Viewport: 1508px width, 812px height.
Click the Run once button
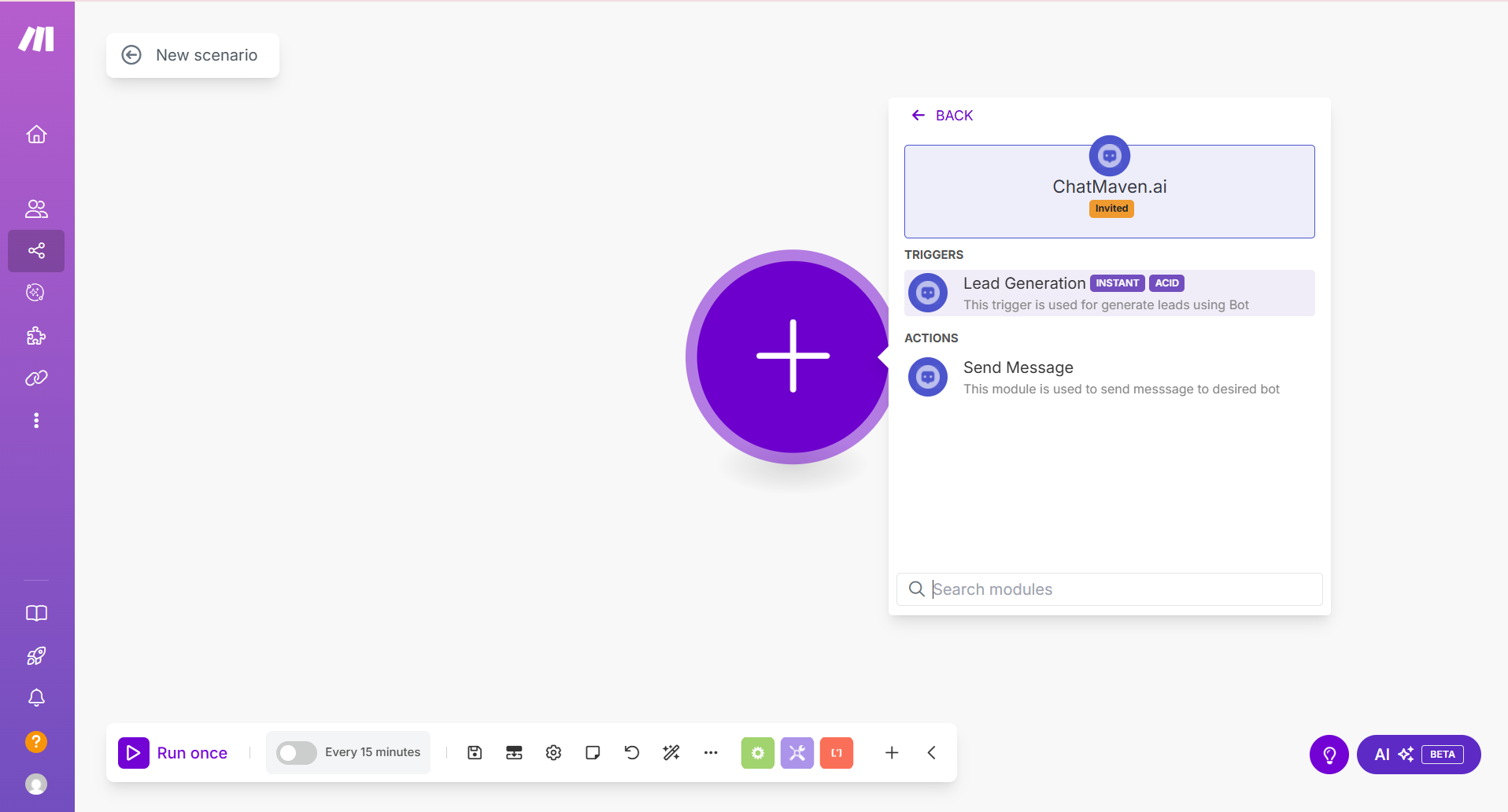pyautogui.click(x=174, y=753)
